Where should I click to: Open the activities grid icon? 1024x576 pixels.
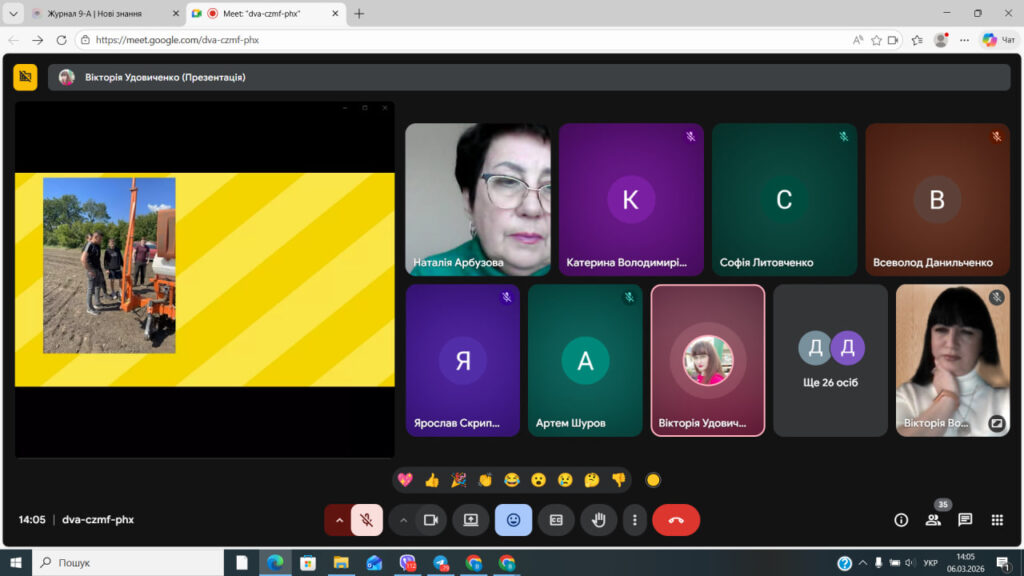click(997, 520)
